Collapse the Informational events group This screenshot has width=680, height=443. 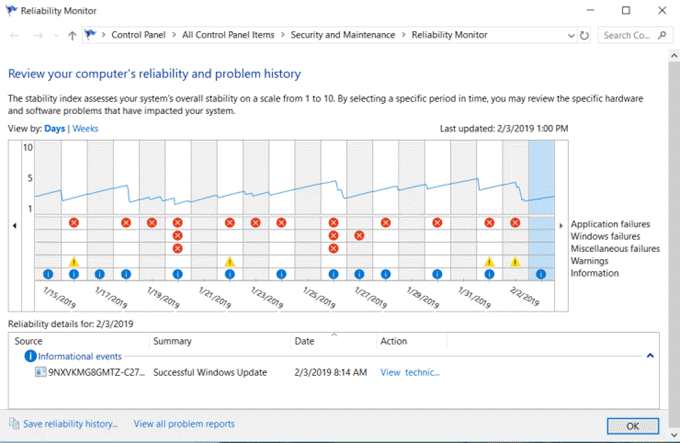(x=650, y=356)
